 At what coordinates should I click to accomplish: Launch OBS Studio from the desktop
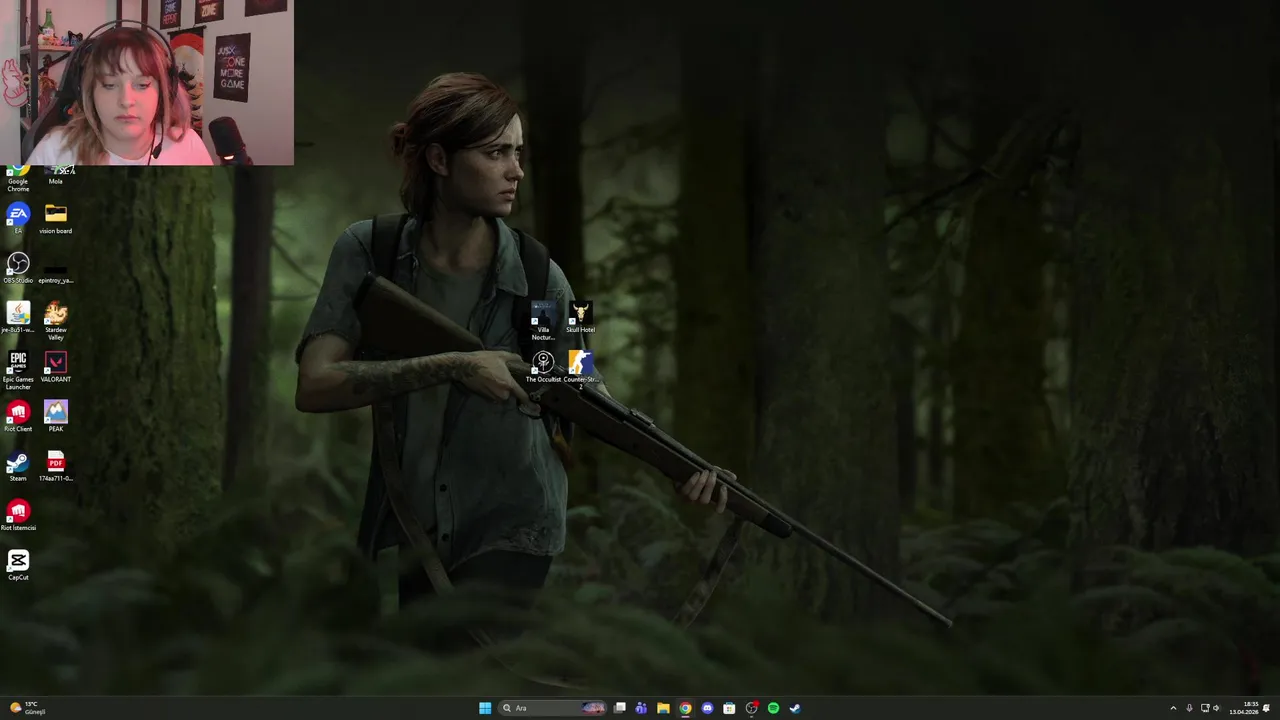(x=18, y=267)
